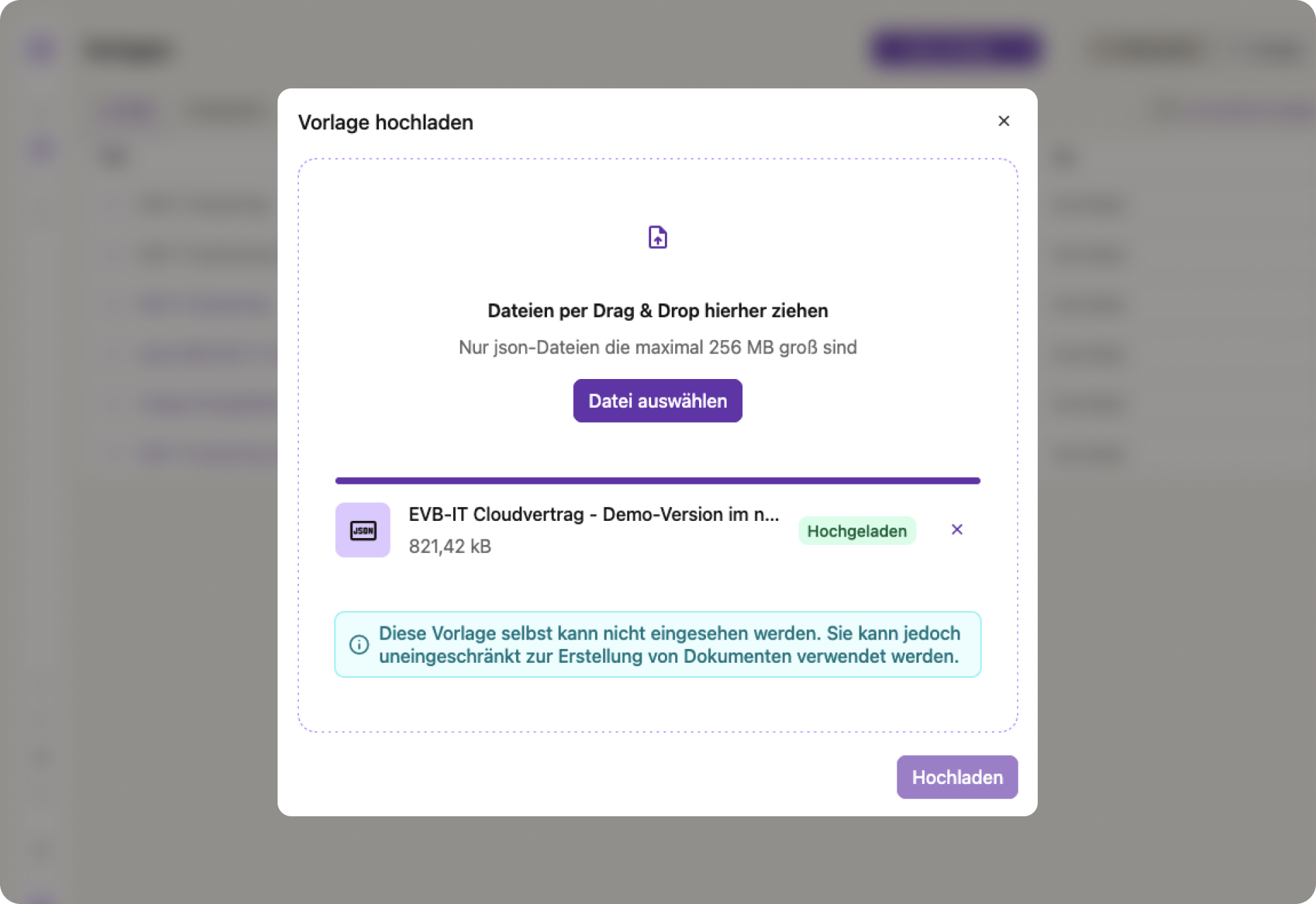Select the EVB-IT Cloudvertrag file name

[594, 515]
